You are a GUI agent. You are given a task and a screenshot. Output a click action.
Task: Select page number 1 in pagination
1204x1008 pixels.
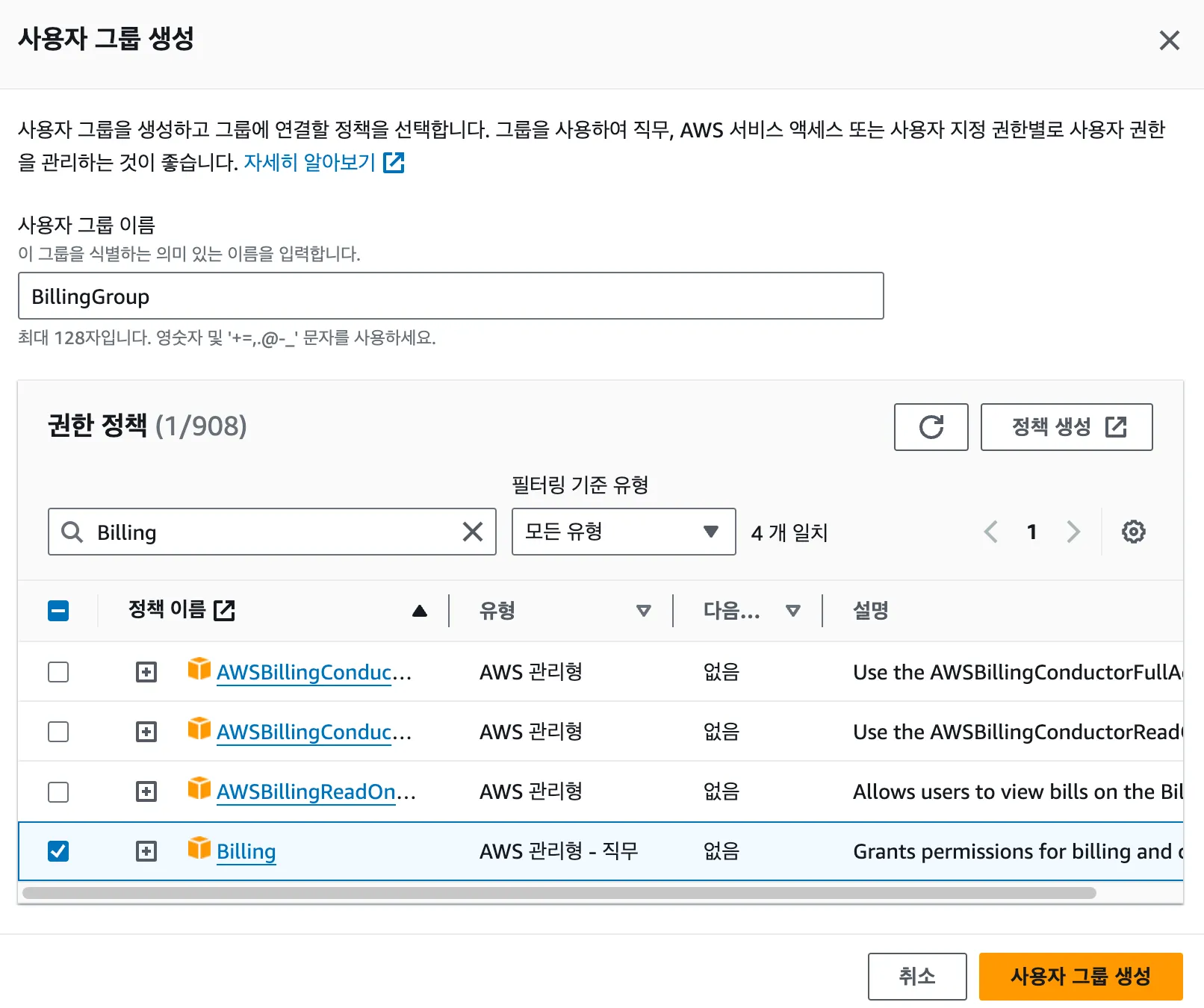tap(1031, 532)
